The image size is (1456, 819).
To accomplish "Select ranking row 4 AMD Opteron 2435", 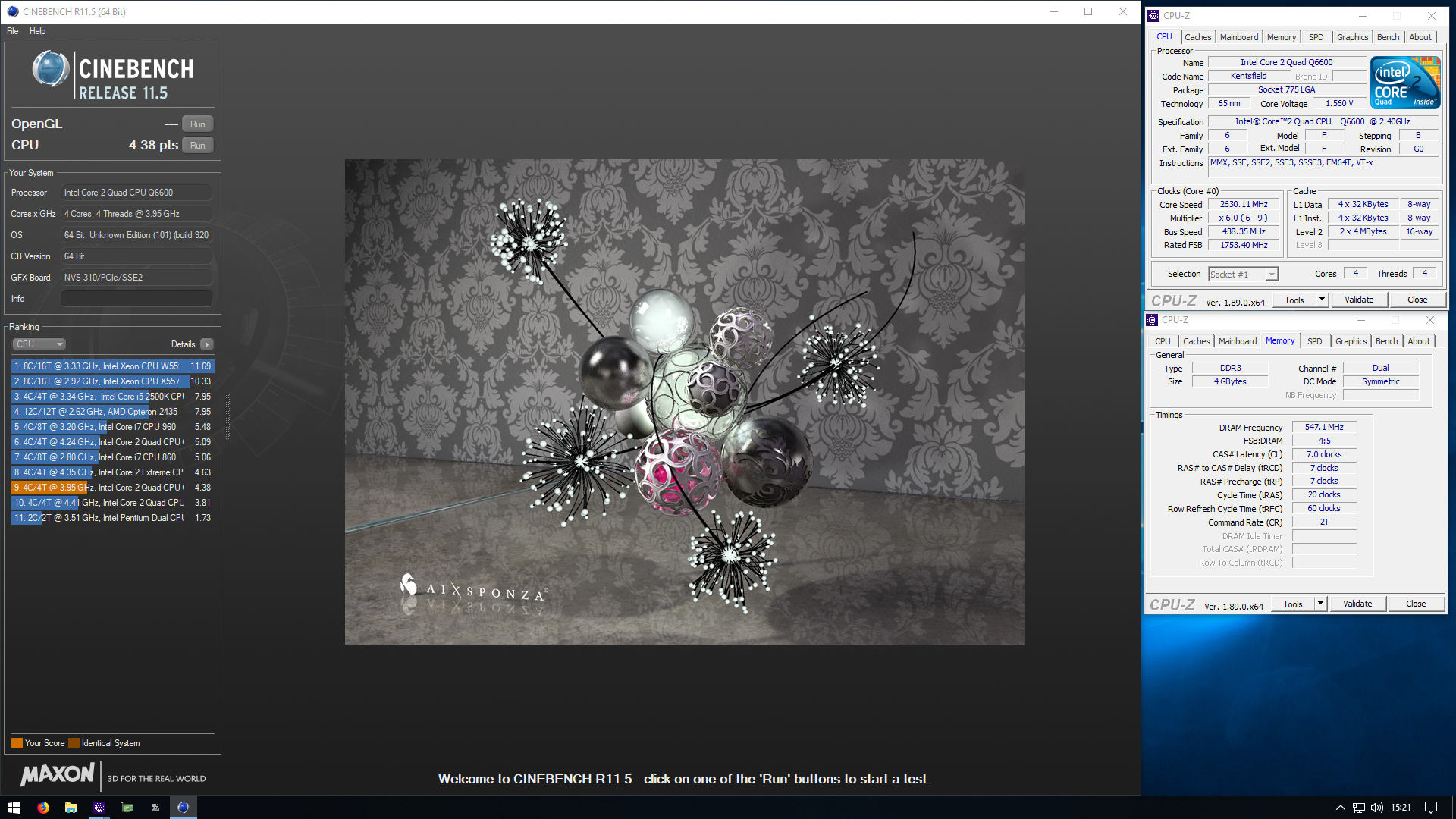I will tap(112, 412).
